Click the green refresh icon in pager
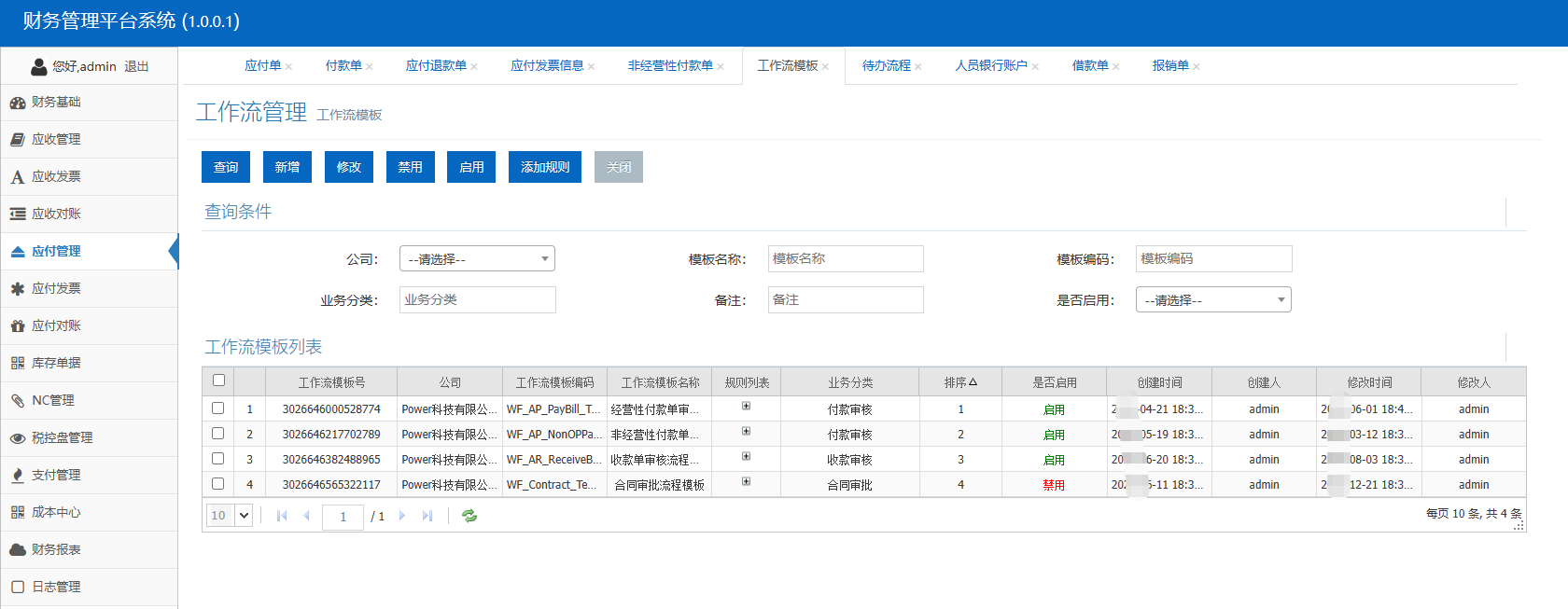 [x=469, y=516]
